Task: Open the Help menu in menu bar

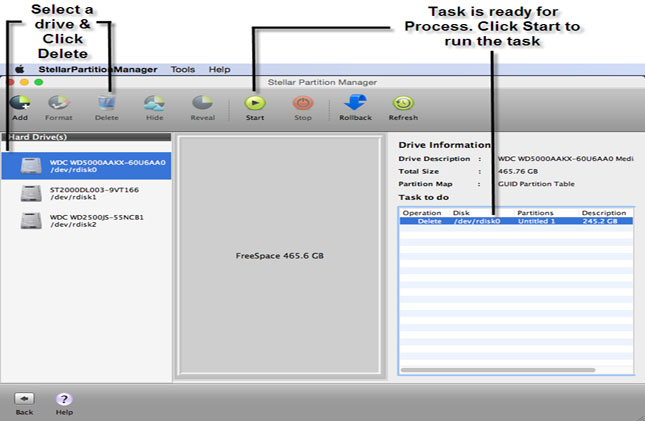Action: click(219, 69)
